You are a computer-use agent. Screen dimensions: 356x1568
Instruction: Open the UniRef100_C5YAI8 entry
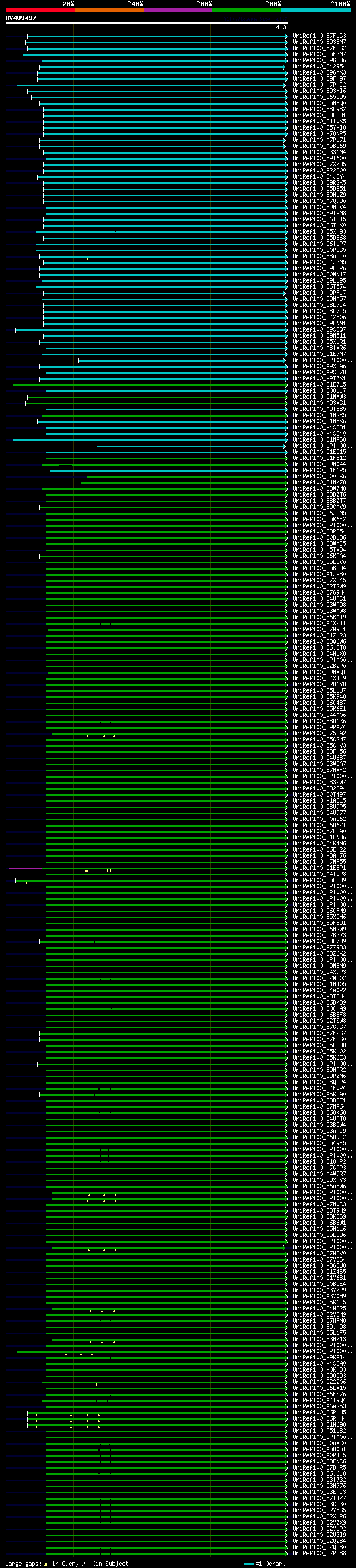(x=319, y=127)
